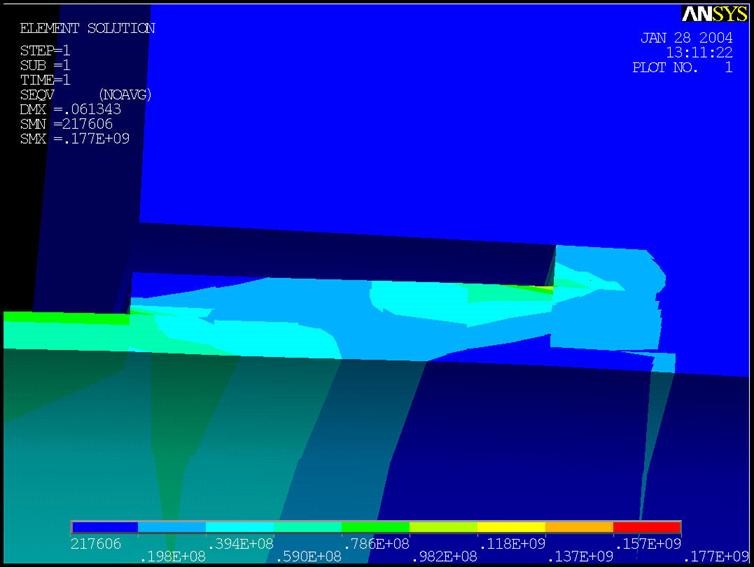The height and width of the screenshot is (567, 754).
Task: Click the STEP=1 label
Action: pos(45,50)
